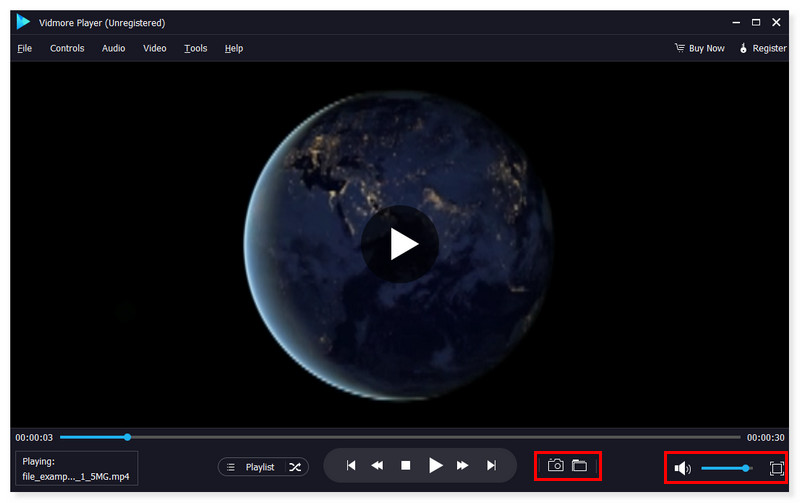Take a snapshot with the camera icon
Viewport: 800px width, 503px height.
click(x=556, y=466)
